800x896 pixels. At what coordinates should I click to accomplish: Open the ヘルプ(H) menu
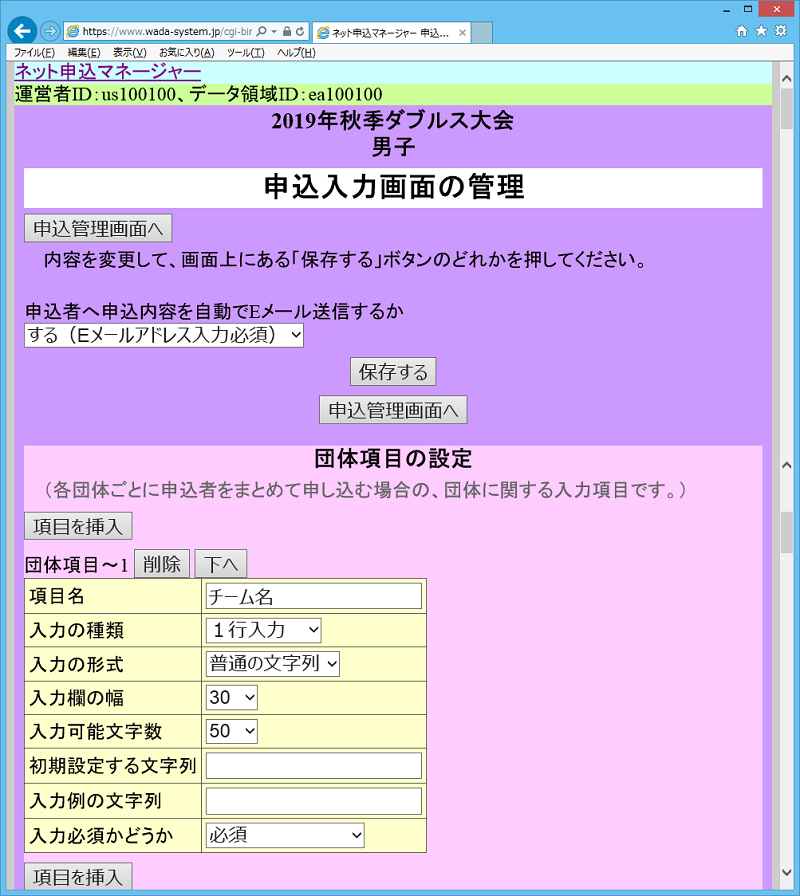(296, 53)
